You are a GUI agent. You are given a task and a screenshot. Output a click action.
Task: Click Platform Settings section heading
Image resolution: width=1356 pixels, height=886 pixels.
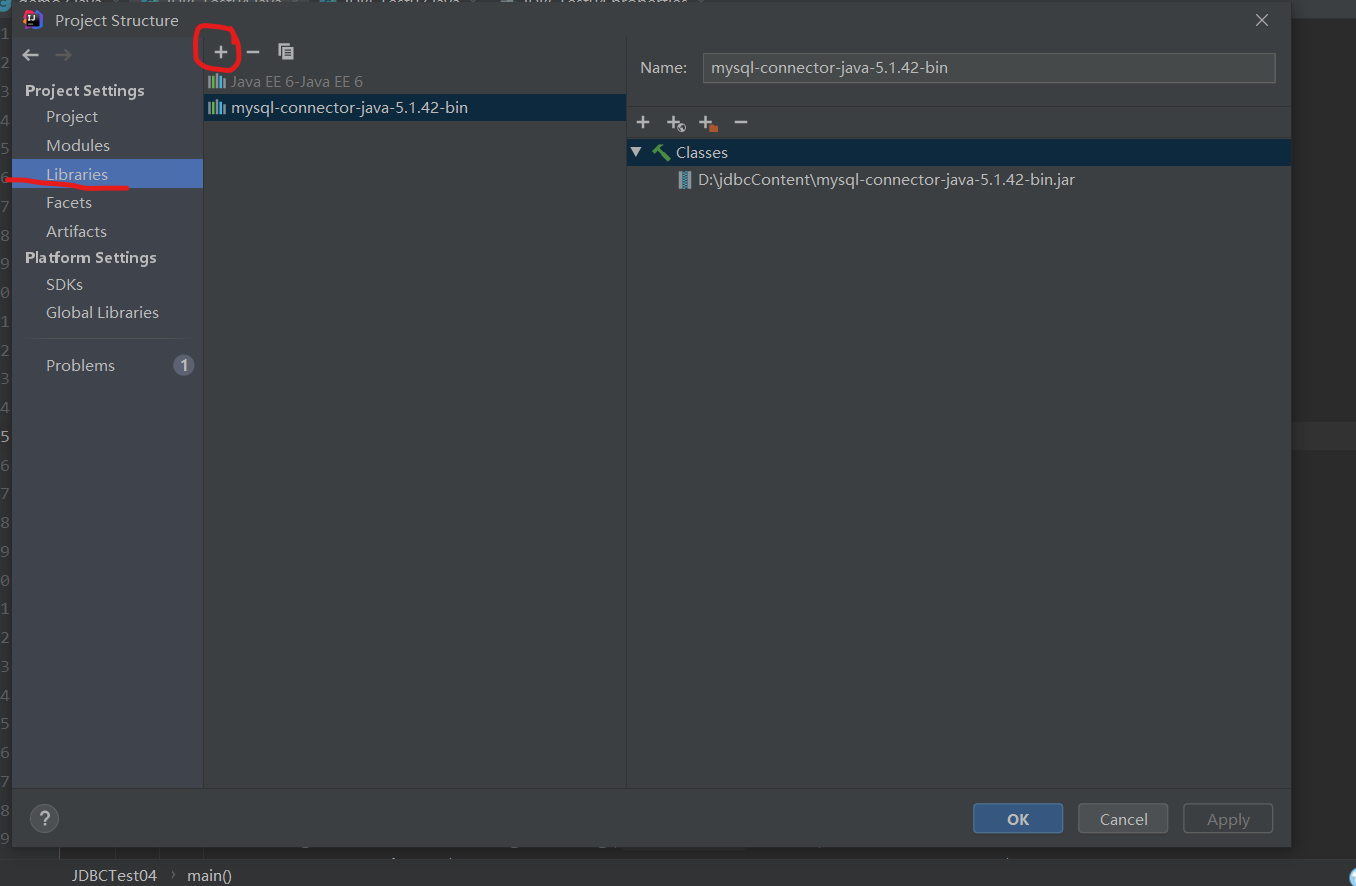point(91,258)
